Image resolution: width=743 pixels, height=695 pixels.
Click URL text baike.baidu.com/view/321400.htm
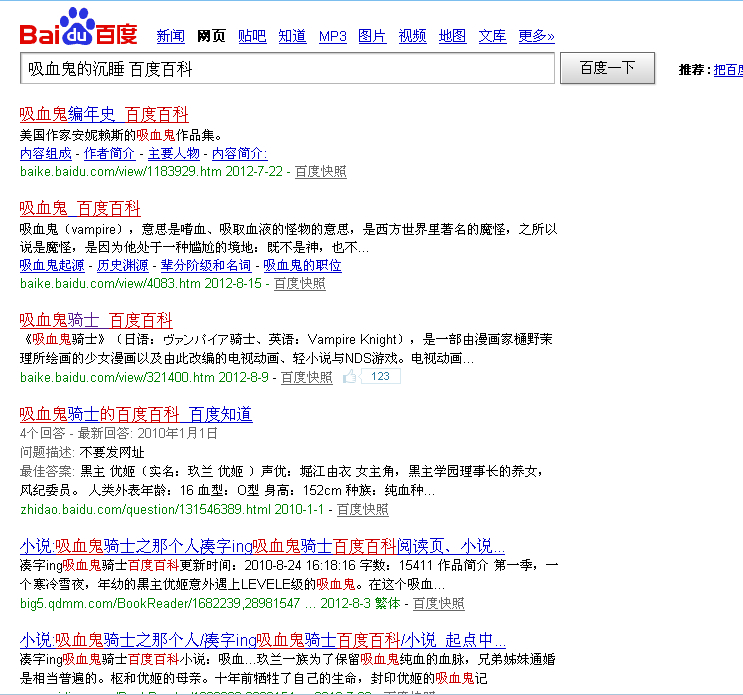[x=118, y=378]
